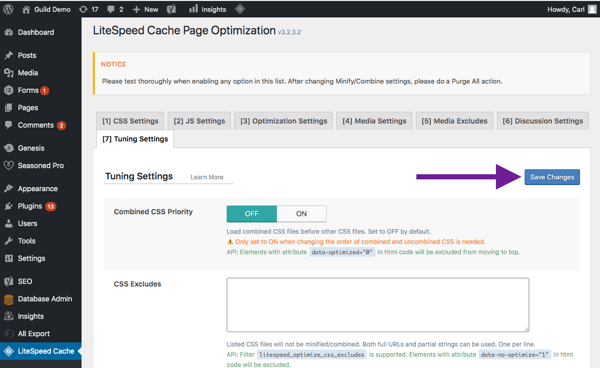Switch to the [2] JS Settings tab

click(199, 121)
